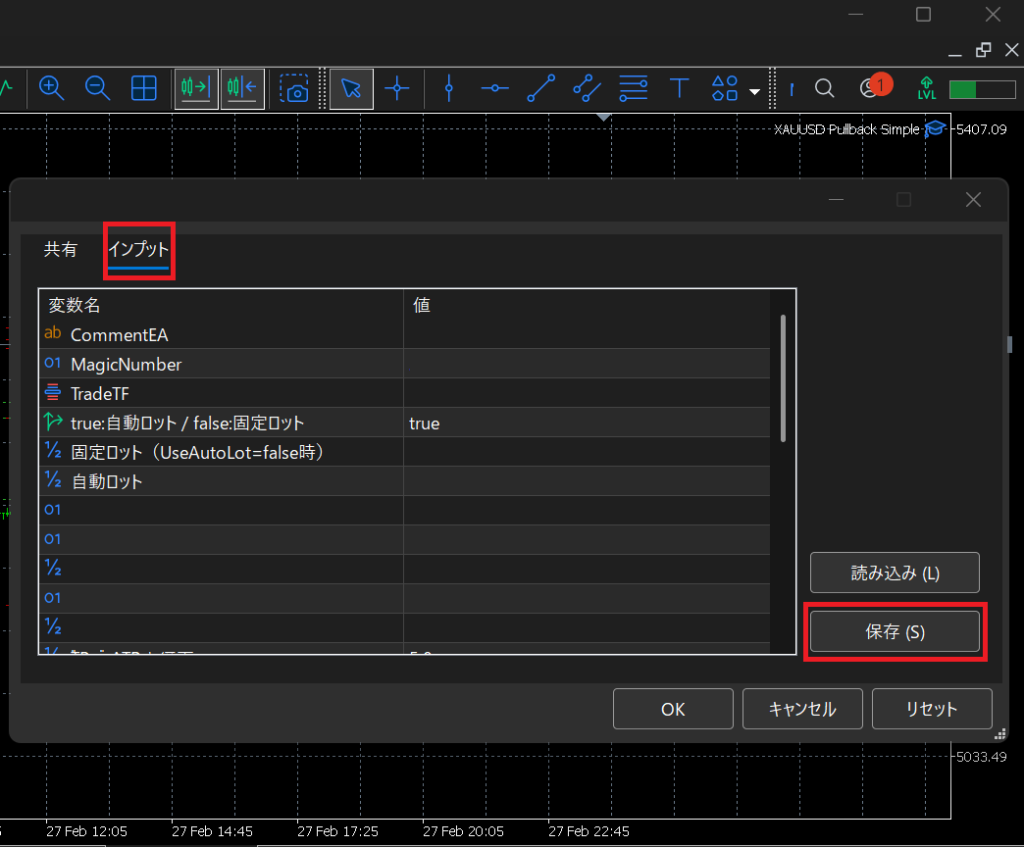Image resolution: width=1024 pixels, height=847 pixels.
Task: Expand the shapes objects dropdown arrow
Action: click(754, 93)
